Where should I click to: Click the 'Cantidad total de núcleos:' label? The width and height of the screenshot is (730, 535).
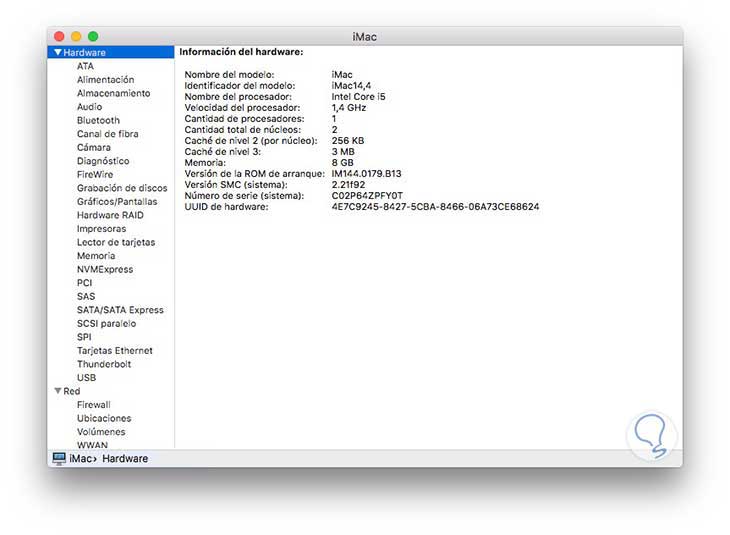coord(243,129)
